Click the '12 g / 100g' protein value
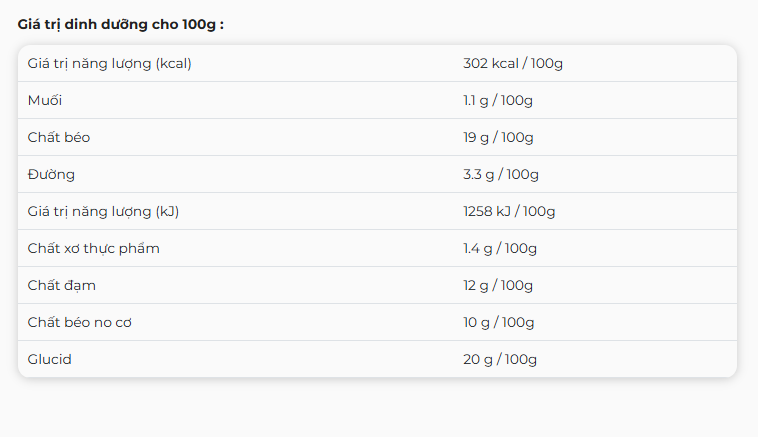The width and height of the screenshot is (758, 437). (x=498, y=285)
